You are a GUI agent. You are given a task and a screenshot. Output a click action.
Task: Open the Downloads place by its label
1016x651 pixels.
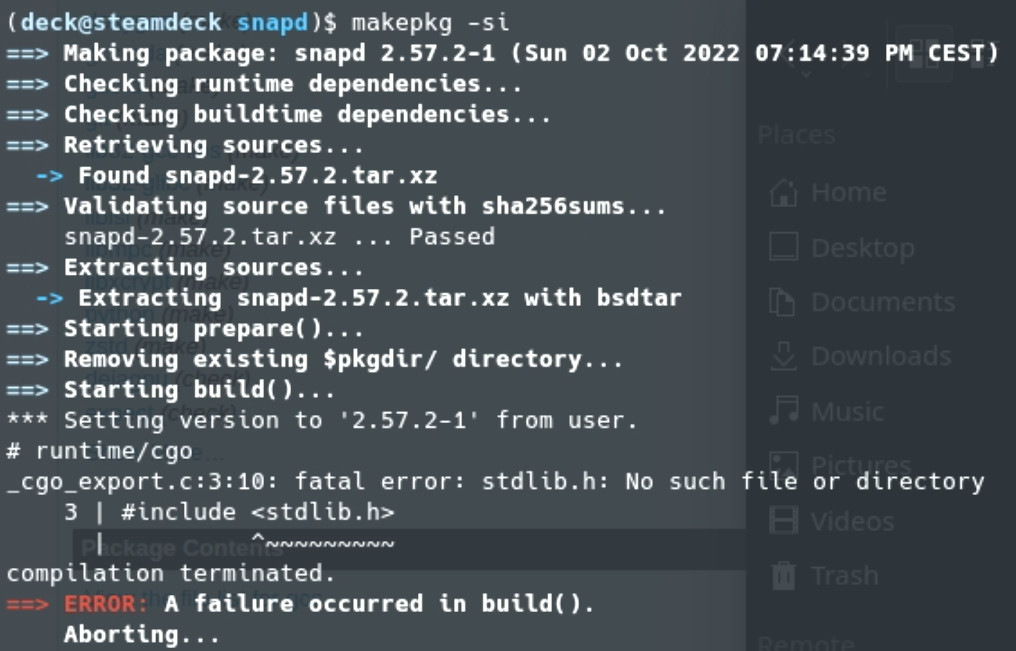pos(881,356)
